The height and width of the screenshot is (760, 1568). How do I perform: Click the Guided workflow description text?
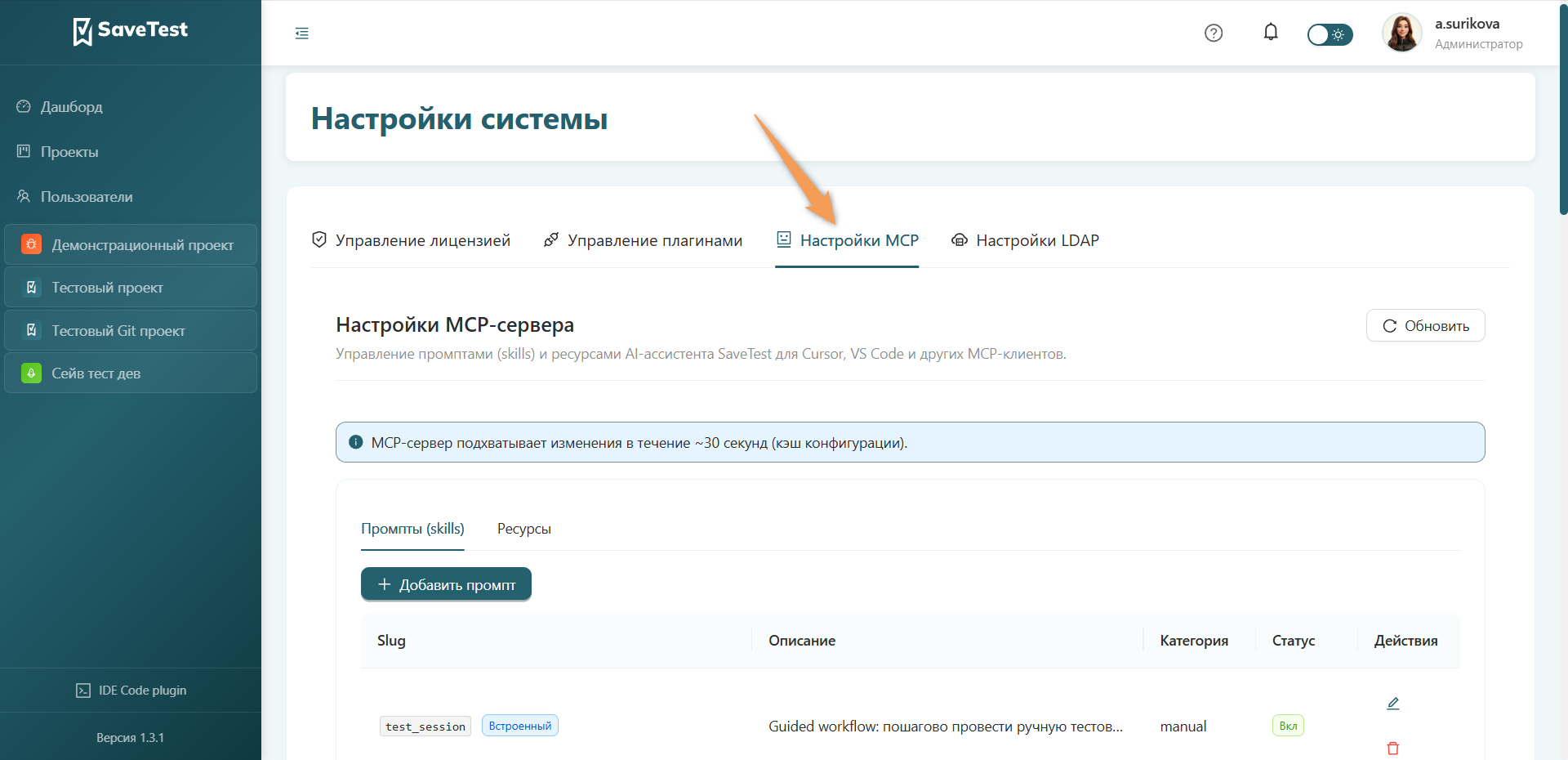(x=946, y=726)
